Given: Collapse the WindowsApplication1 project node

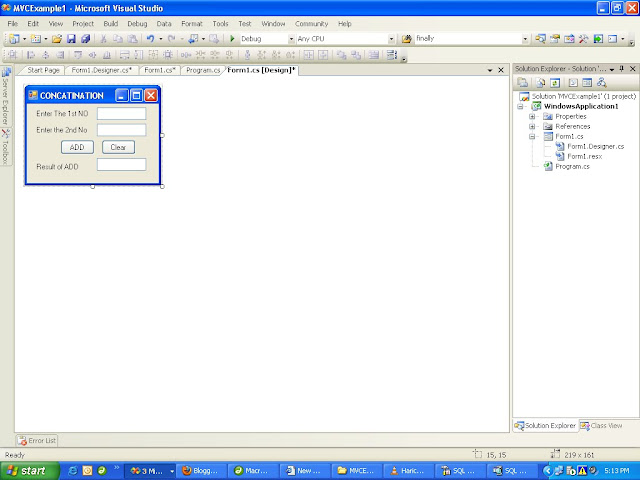Looking at the screenshot, I should point(520,107).
